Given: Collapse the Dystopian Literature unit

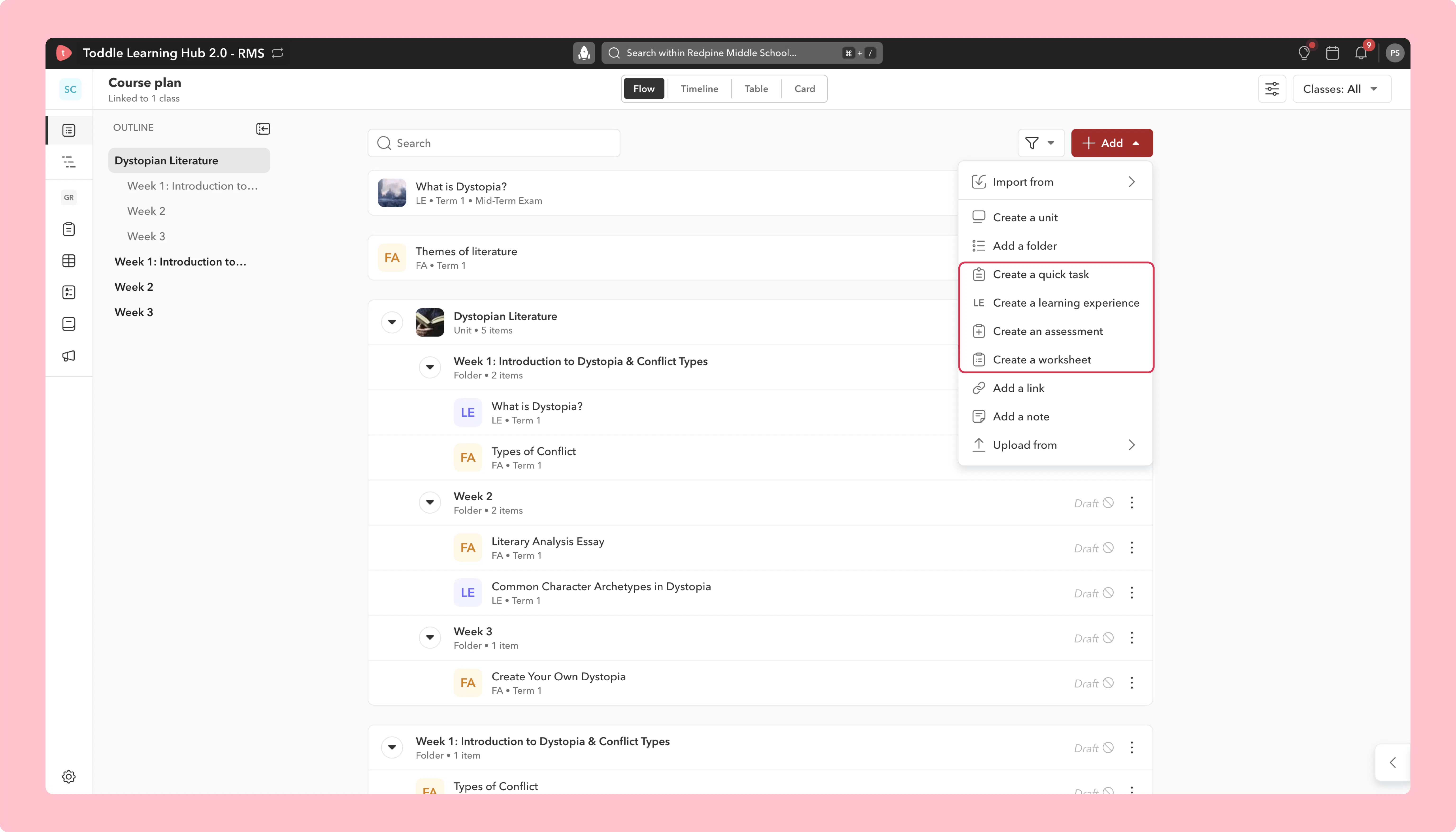Looking at the screenshot, I should point(392,322).
